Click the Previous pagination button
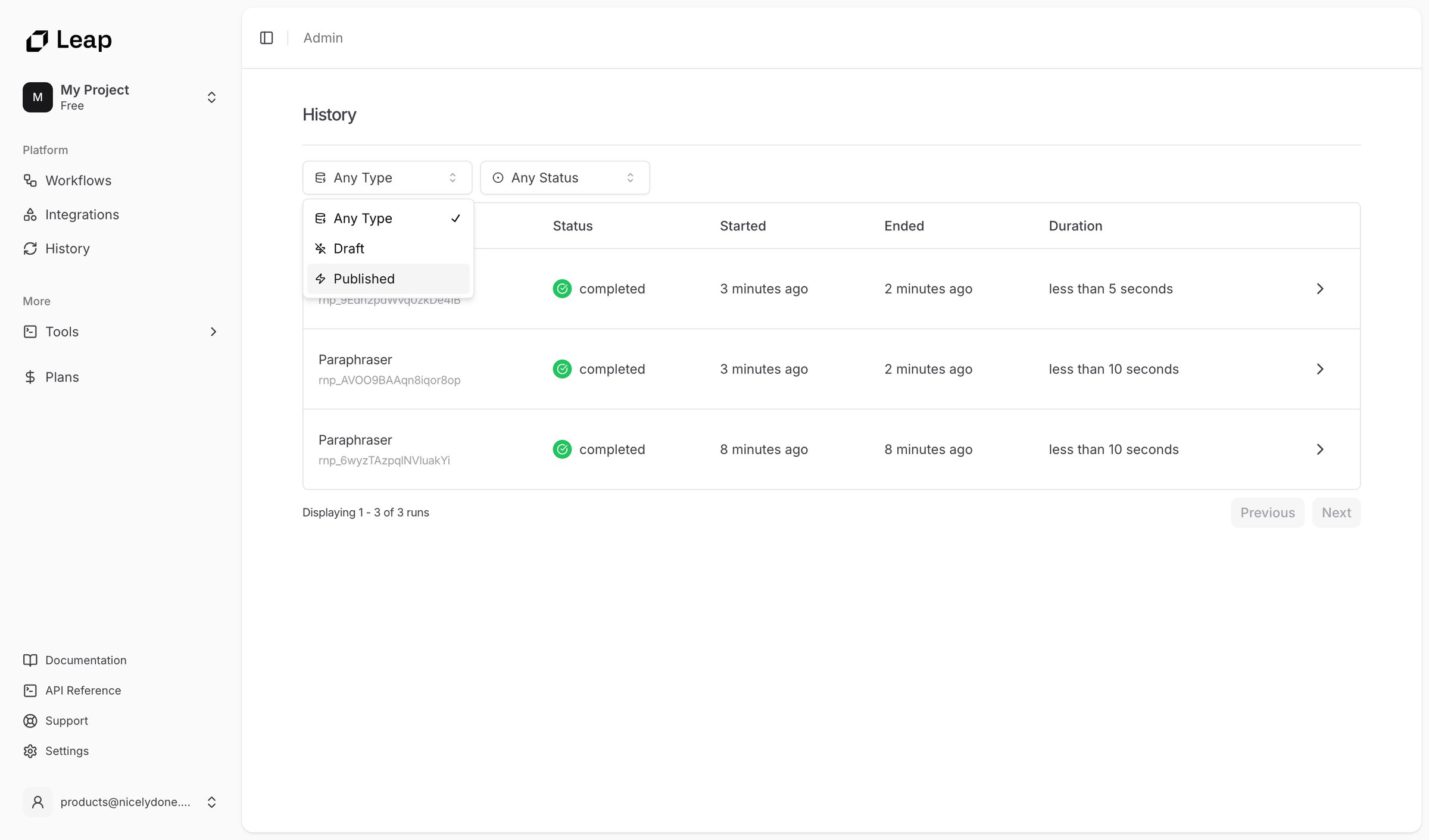Viewport: 1429px width, 840px height. 1268,513
